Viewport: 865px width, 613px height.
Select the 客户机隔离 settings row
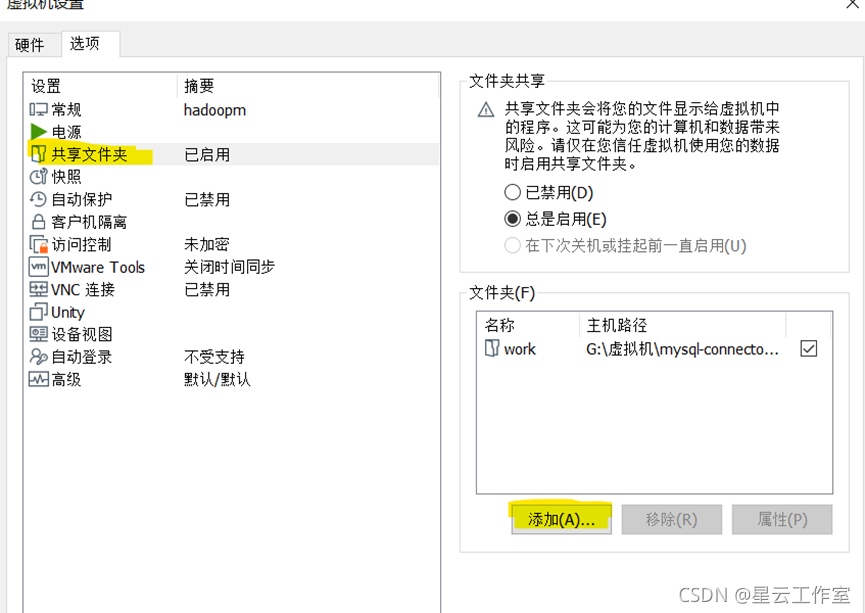[x=233, y=222]
